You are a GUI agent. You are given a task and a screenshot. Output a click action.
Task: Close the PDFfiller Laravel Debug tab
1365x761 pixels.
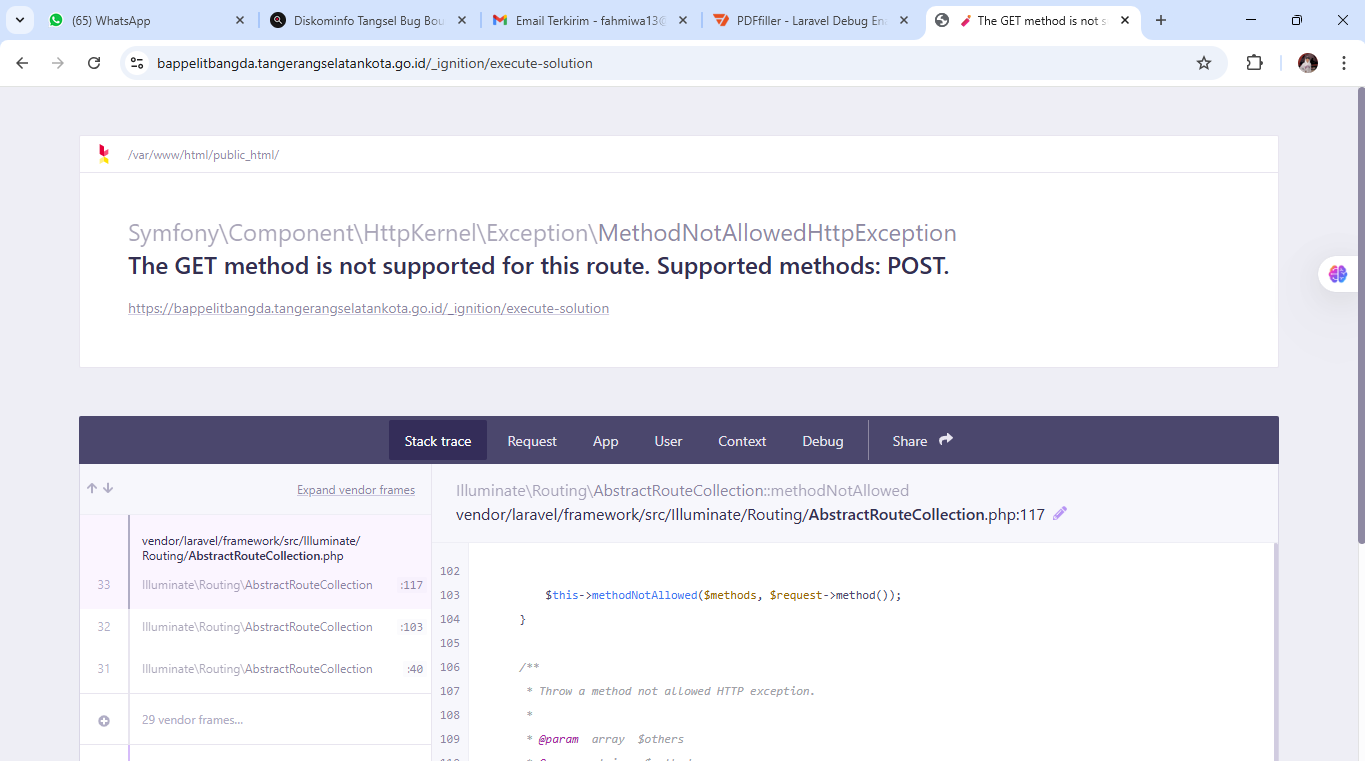tap(904, 20)
